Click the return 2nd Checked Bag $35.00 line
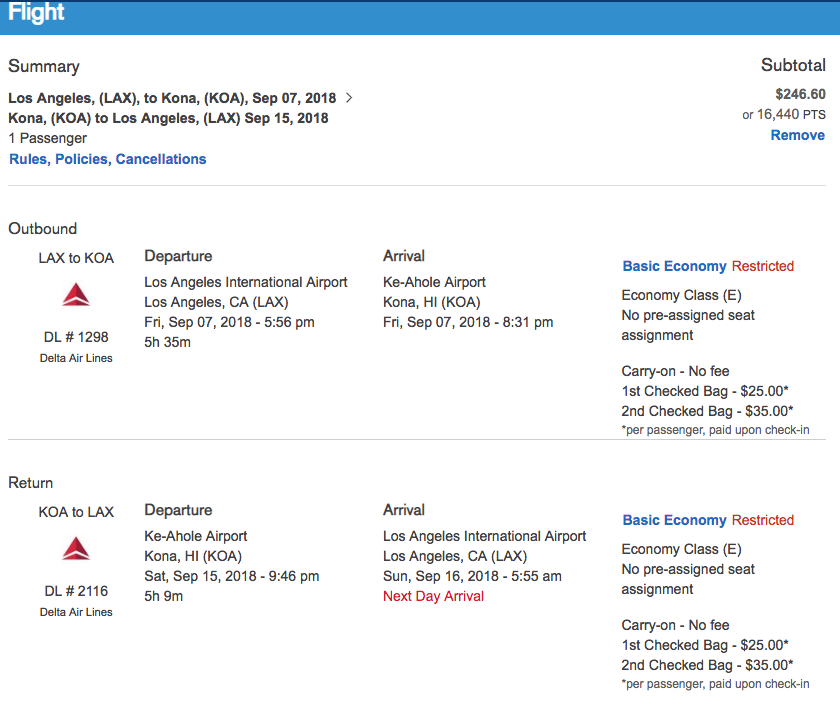This screenshot has width=840, height=705. 707,665
